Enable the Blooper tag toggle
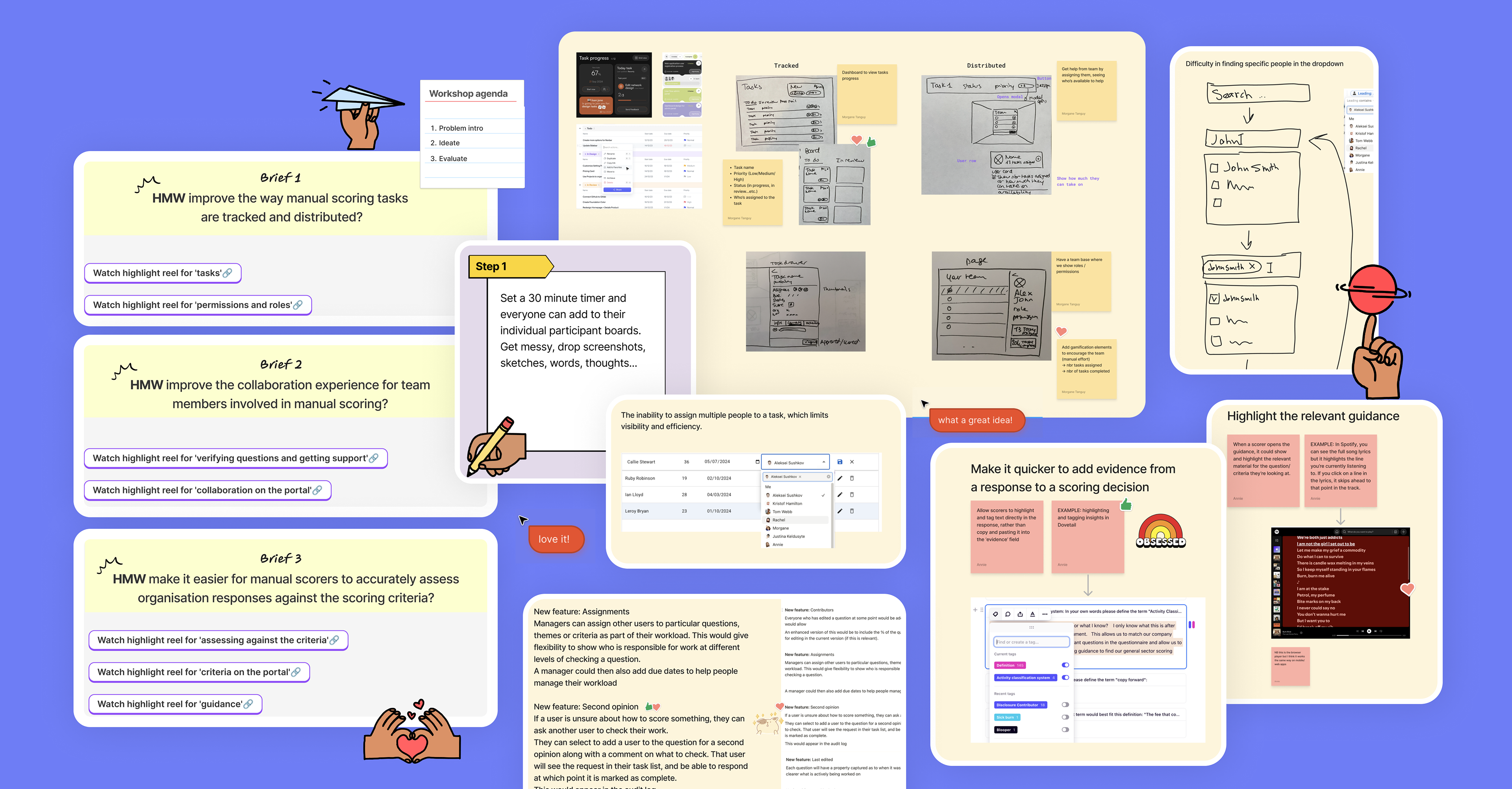 1066,730
